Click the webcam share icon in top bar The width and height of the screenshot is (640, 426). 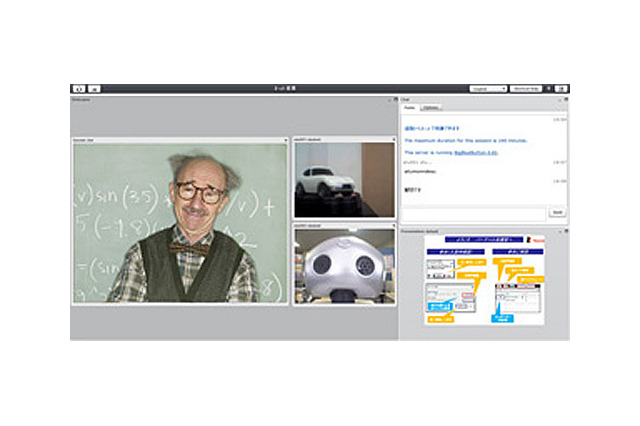pyautogui.click(x=79, y=89)
